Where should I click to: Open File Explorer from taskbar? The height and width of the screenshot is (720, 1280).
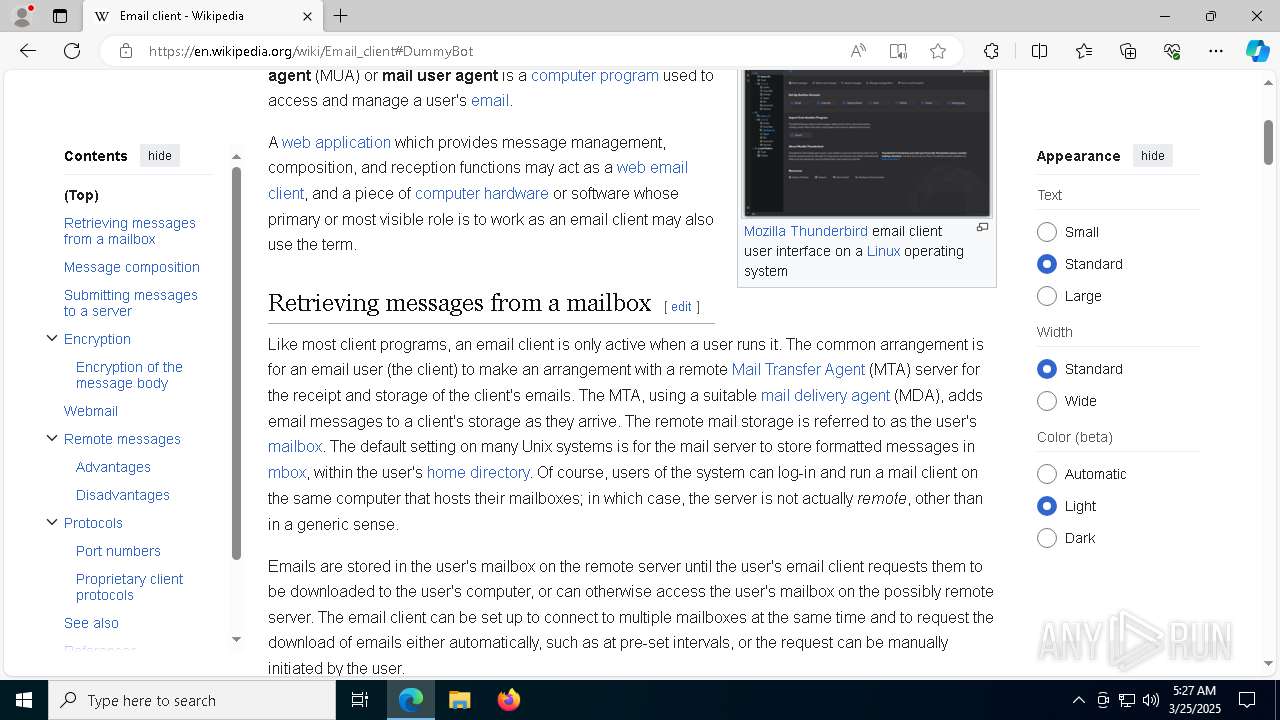pyautogui.click(x=459, y=700)
